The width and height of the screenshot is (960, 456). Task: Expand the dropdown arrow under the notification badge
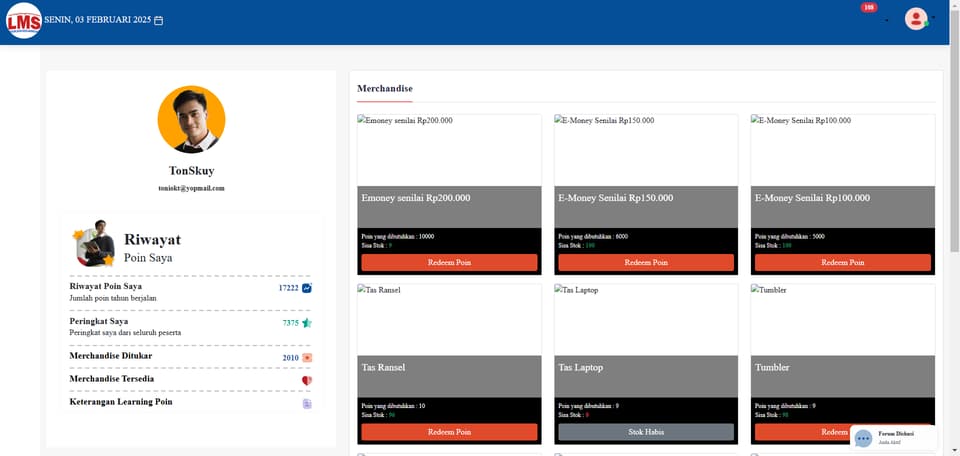887,21
